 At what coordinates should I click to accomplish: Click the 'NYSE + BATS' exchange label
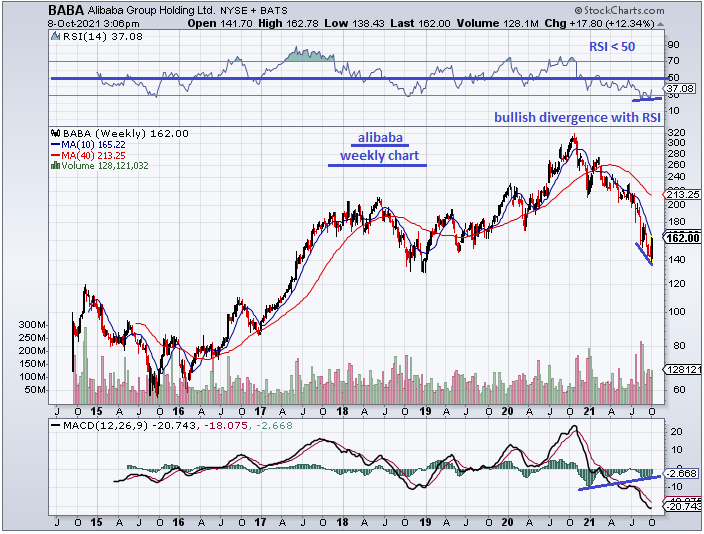pos(254,10)
